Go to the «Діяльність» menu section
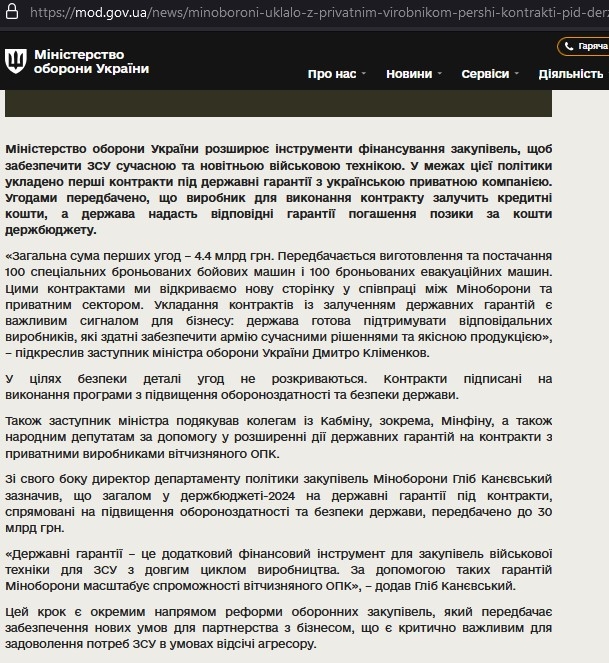 point(571,74)
